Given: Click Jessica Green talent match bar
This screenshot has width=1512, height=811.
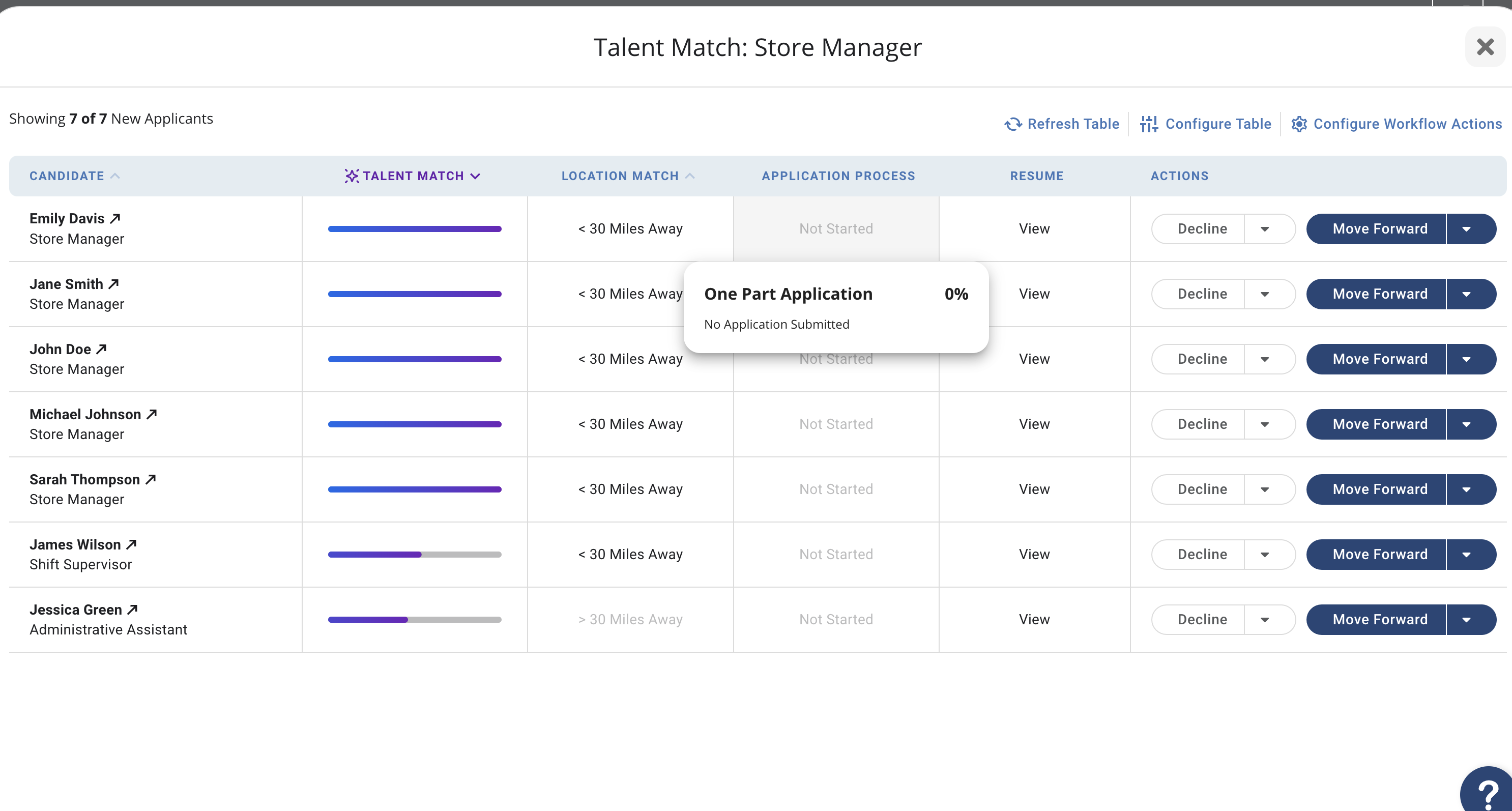Looking at the screenshot, I should [415, 620].
